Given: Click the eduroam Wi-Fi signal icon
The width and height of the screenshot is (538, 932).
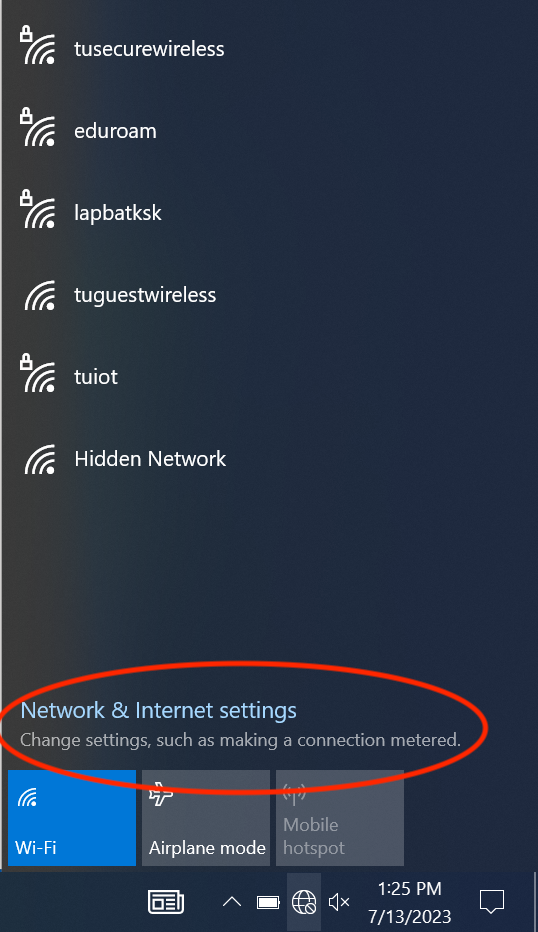Looking at the screenshot, I should 39,127.
